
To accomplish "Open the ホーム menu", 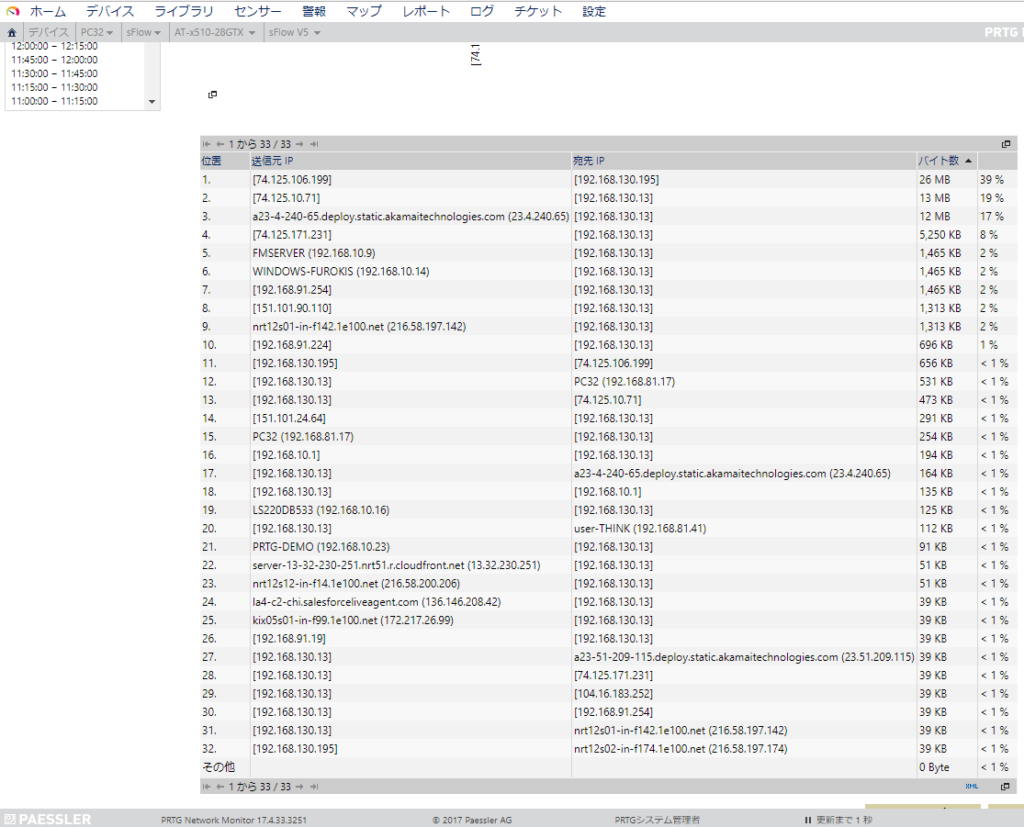I will tap(48, 12).
